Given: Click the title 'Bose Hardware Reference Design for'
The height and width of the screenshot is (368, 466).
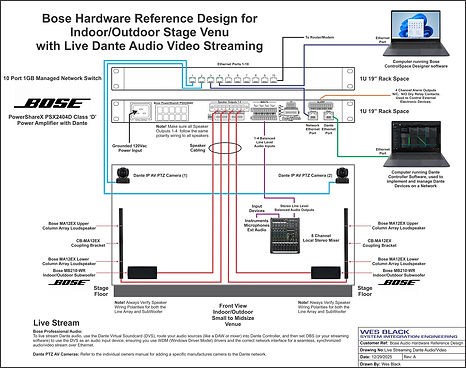Looking at the screenshot, I should click(x=150, y=18).
